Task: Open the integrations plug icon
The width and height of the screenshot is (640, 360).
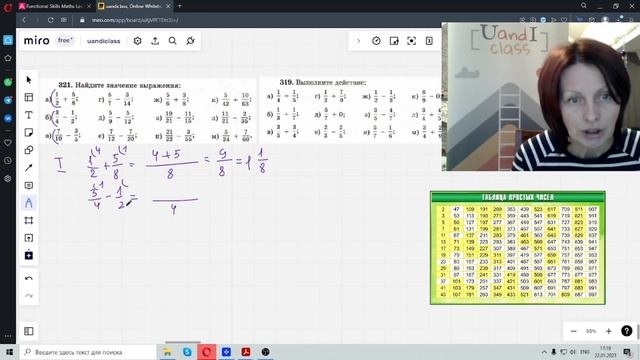Action: coord(190,41)
